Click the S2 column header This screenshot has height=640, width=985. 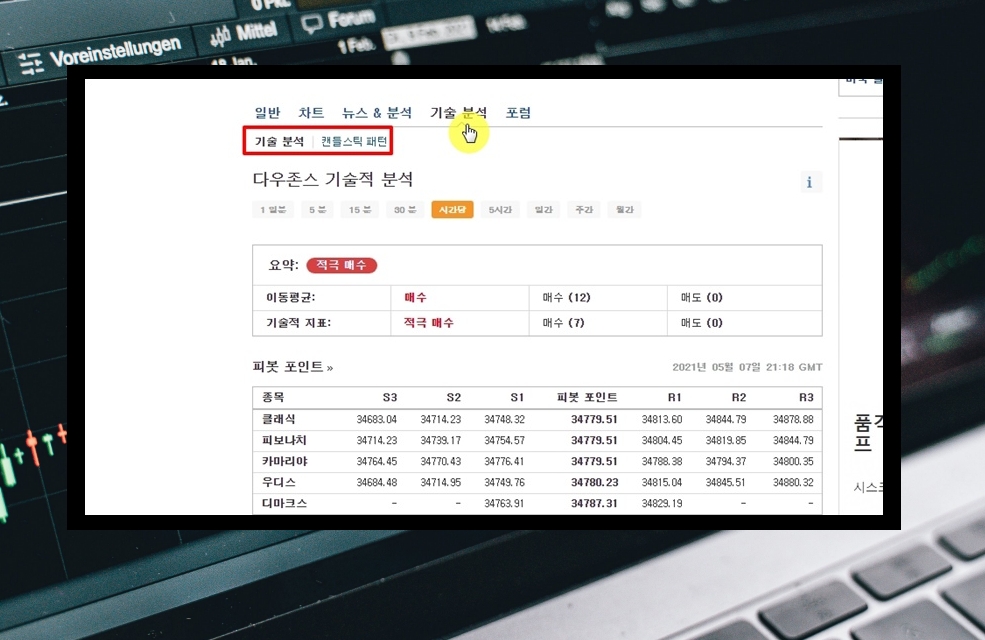(454, 397)
